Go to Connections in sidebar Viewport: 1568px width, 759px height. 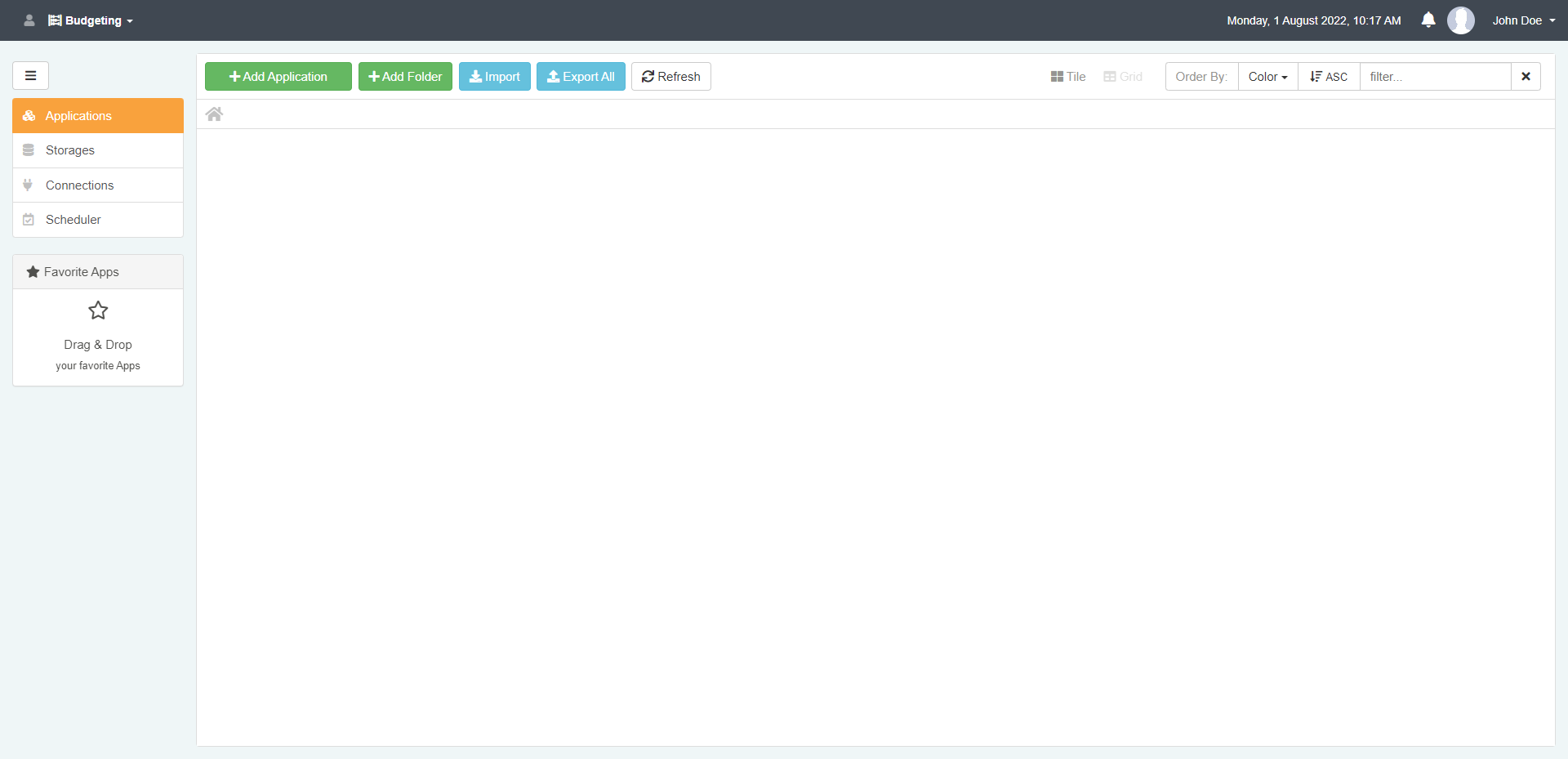(x=79, y=185)
